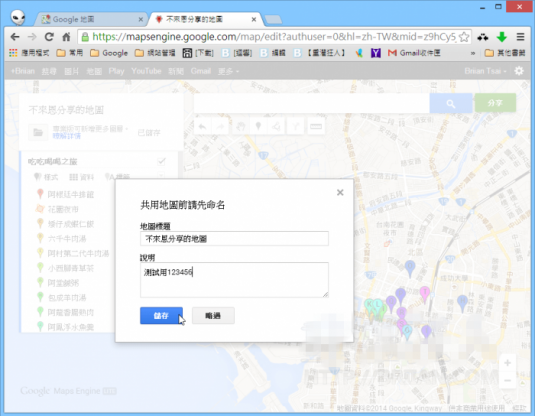Image resolution: width=535 pixels, height=416 pixels.
Task: Open a new browser tab
Action: click(x=273, y=20)
